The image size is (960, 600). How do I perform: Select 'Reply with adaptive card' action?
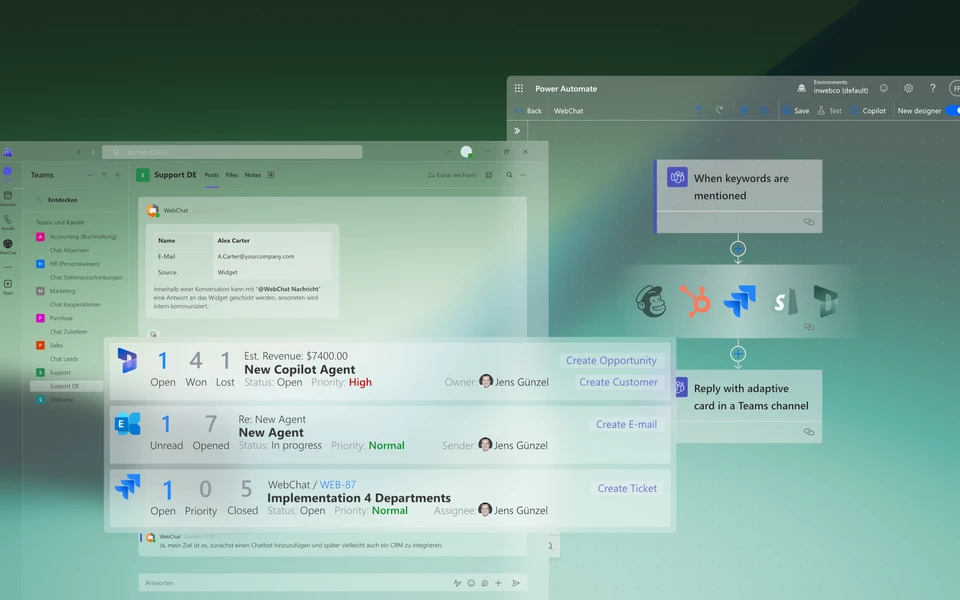(x=748, y=405)
